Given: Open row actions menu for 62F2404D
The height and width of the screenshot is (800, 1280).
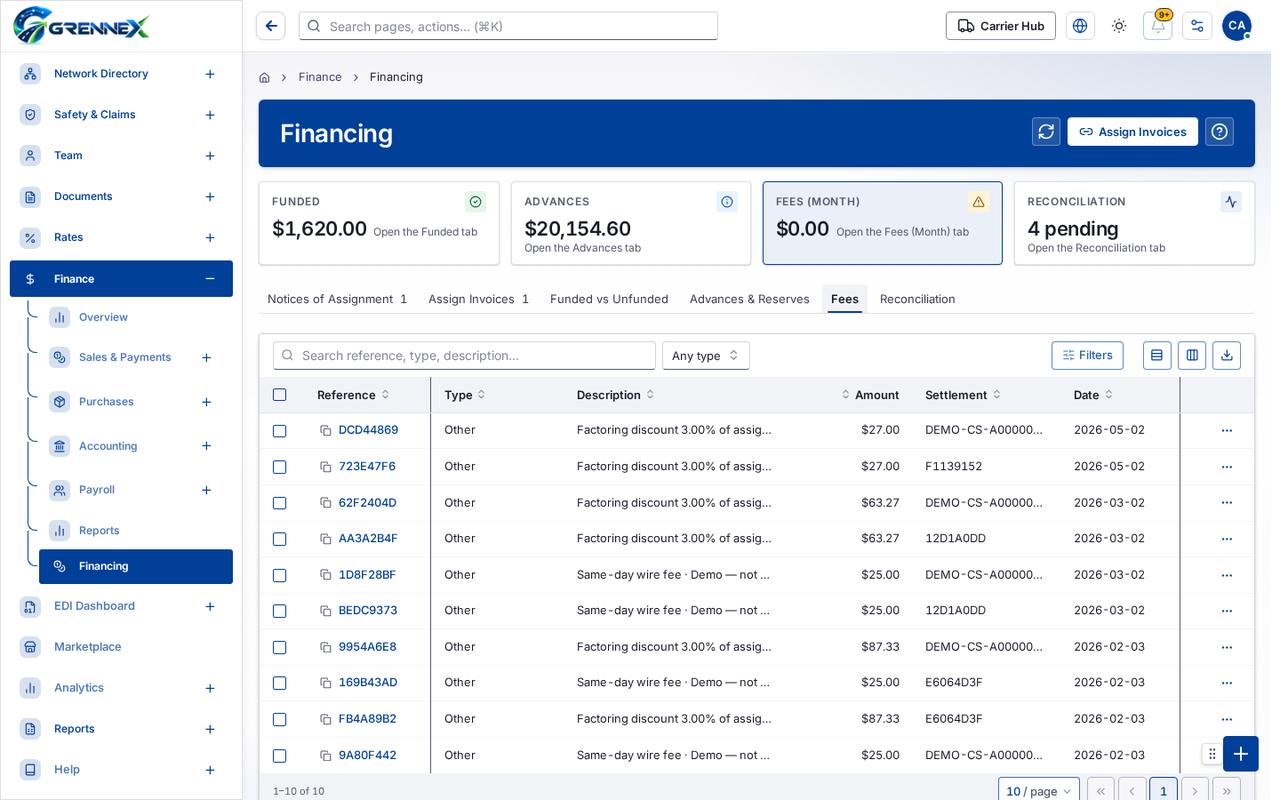Looking at the screenshot, I should tap(1227, 503).
